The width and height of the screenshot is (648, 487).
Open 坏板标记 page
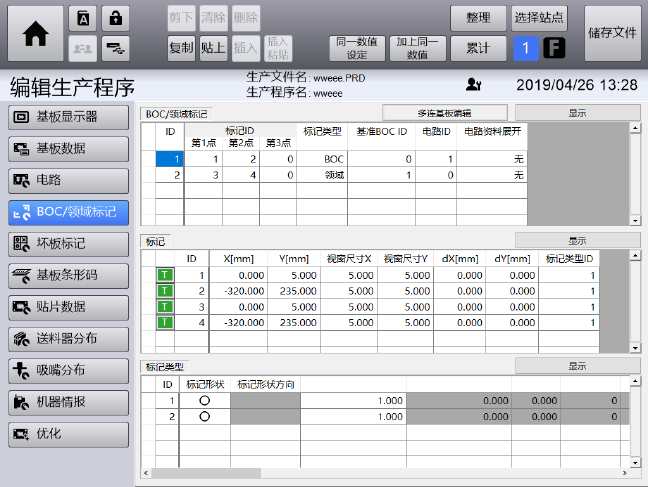point(69,244)
